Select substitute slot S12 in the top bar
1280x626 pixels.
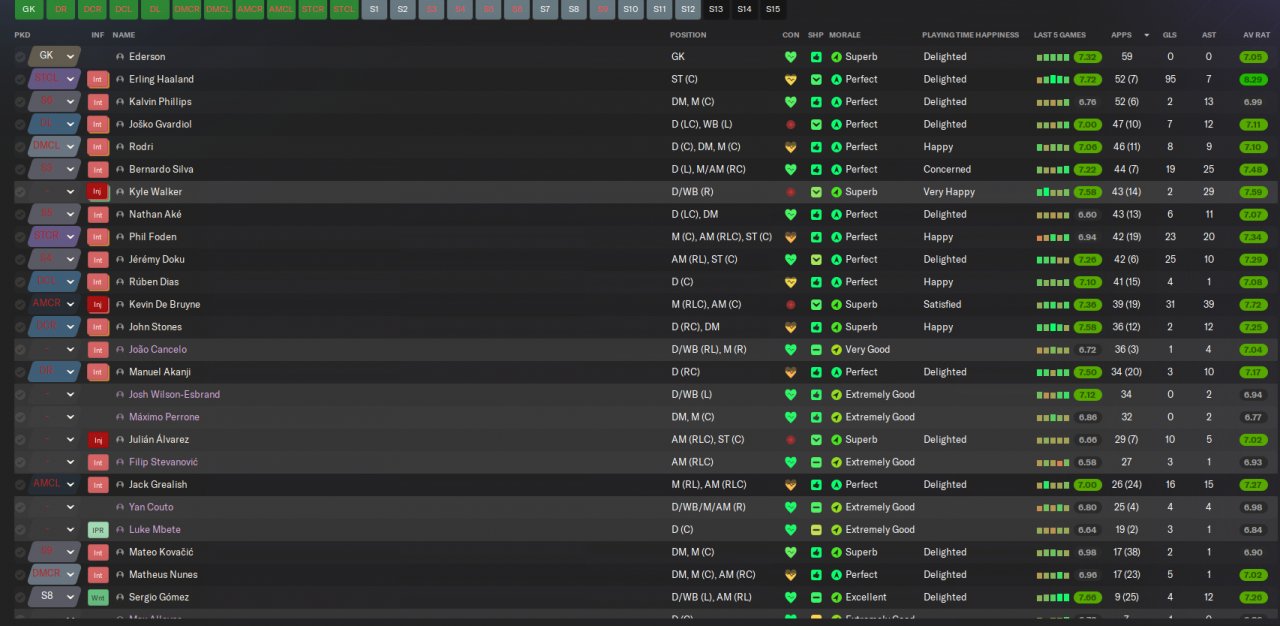(688, 9)
